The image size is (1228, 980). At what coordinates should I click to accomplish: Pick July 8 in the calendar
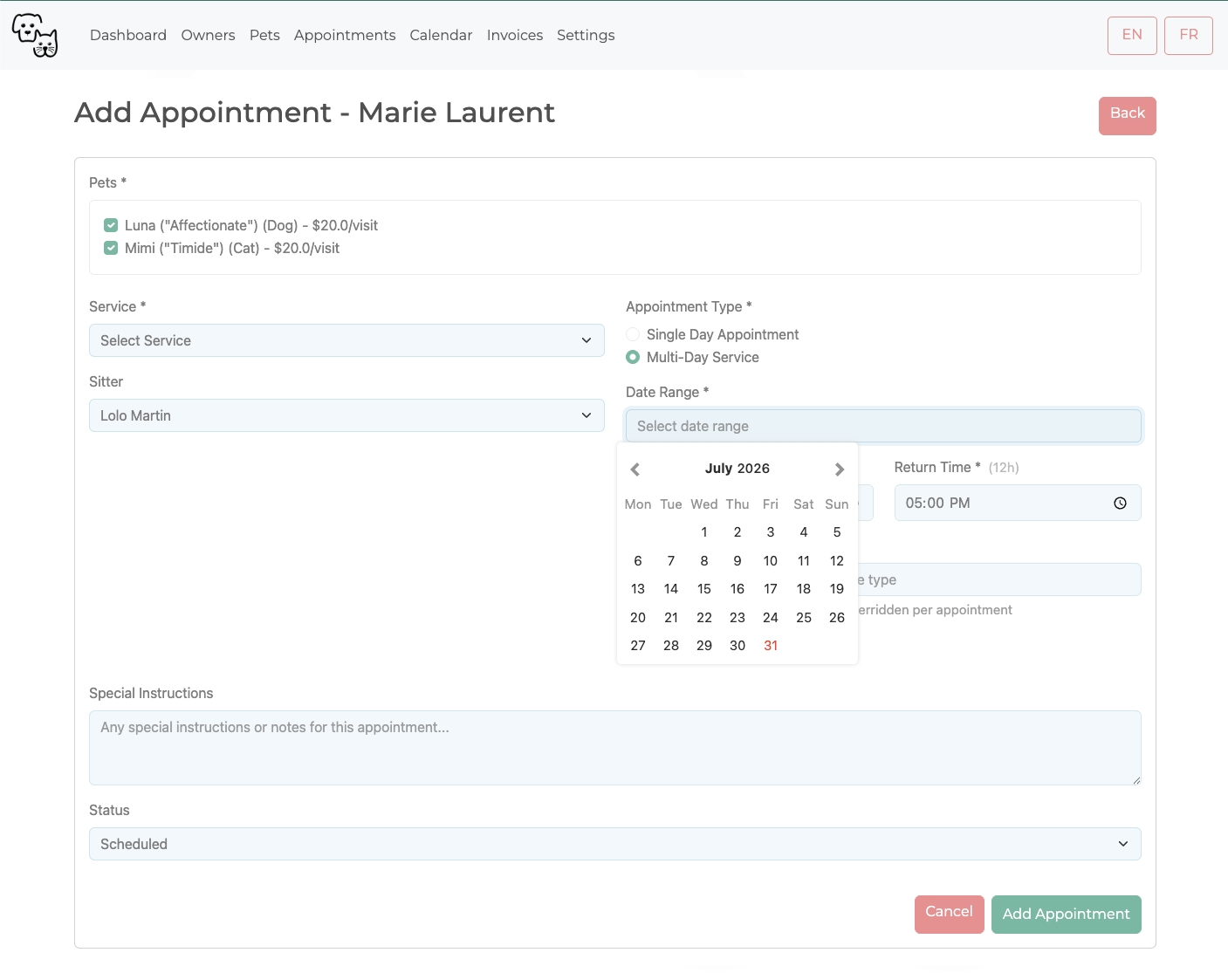click(704, 561)
